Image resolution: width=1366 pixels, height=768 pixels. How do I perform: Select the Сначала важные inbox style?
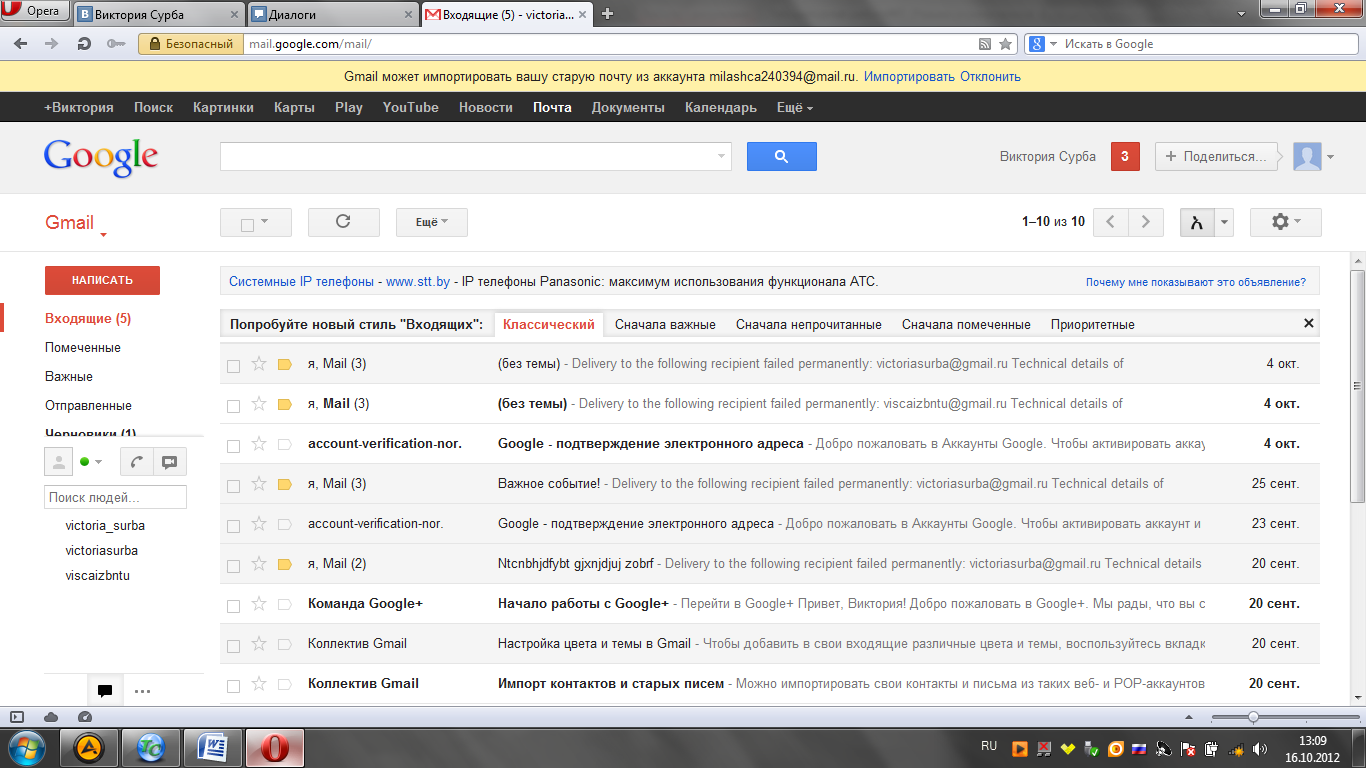tap(665, 324)
